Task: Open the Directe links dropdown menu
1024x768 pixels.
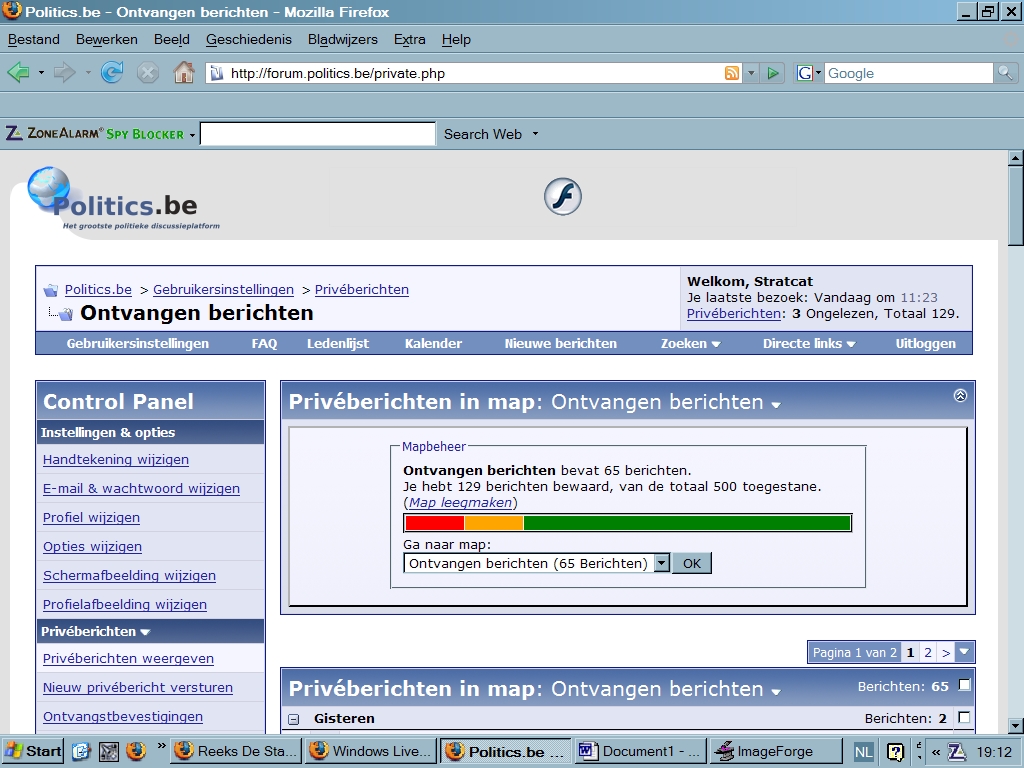Action: point(808,343)
